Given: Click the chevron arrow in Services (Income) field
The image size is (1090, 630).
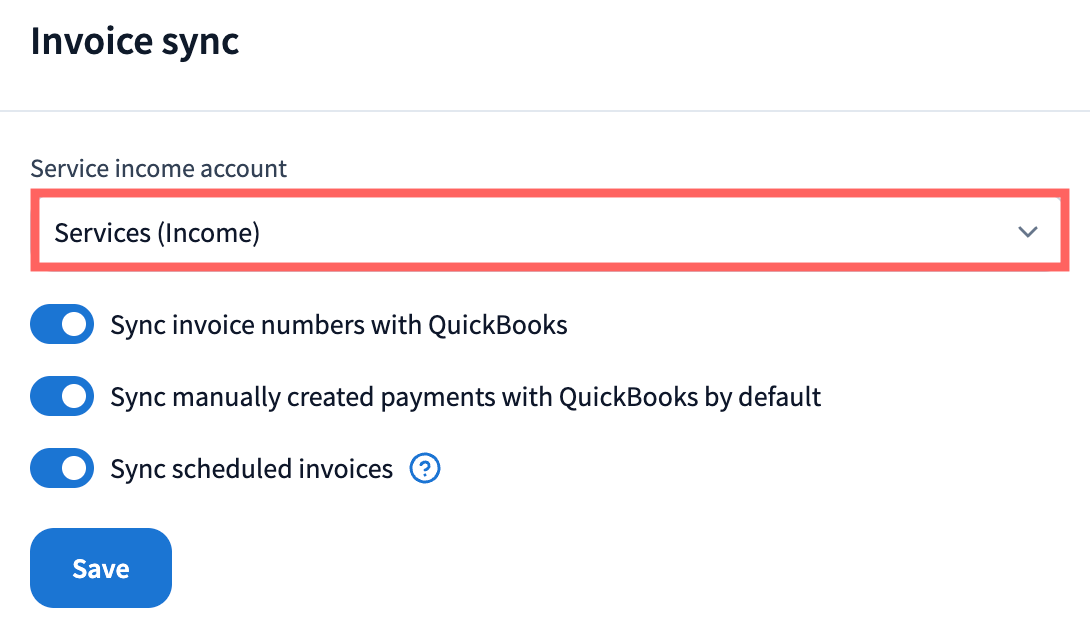Looking at the screenshot, I should pyautogui.click(x=1027, y=232).
